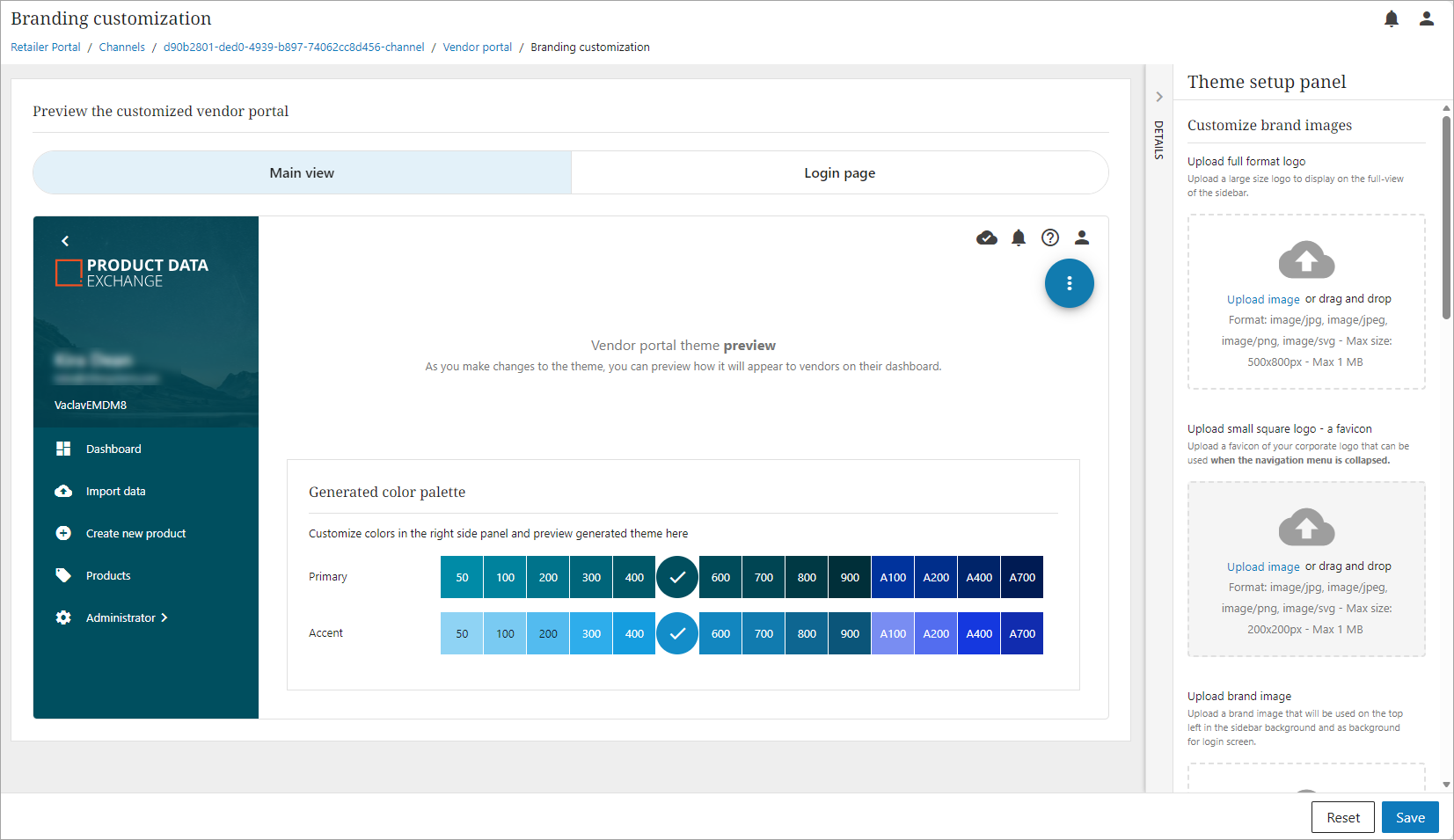Click the Dashboard grid icon in sidebar
Viewport: 1454px width, 840px height.
[63, 449]
